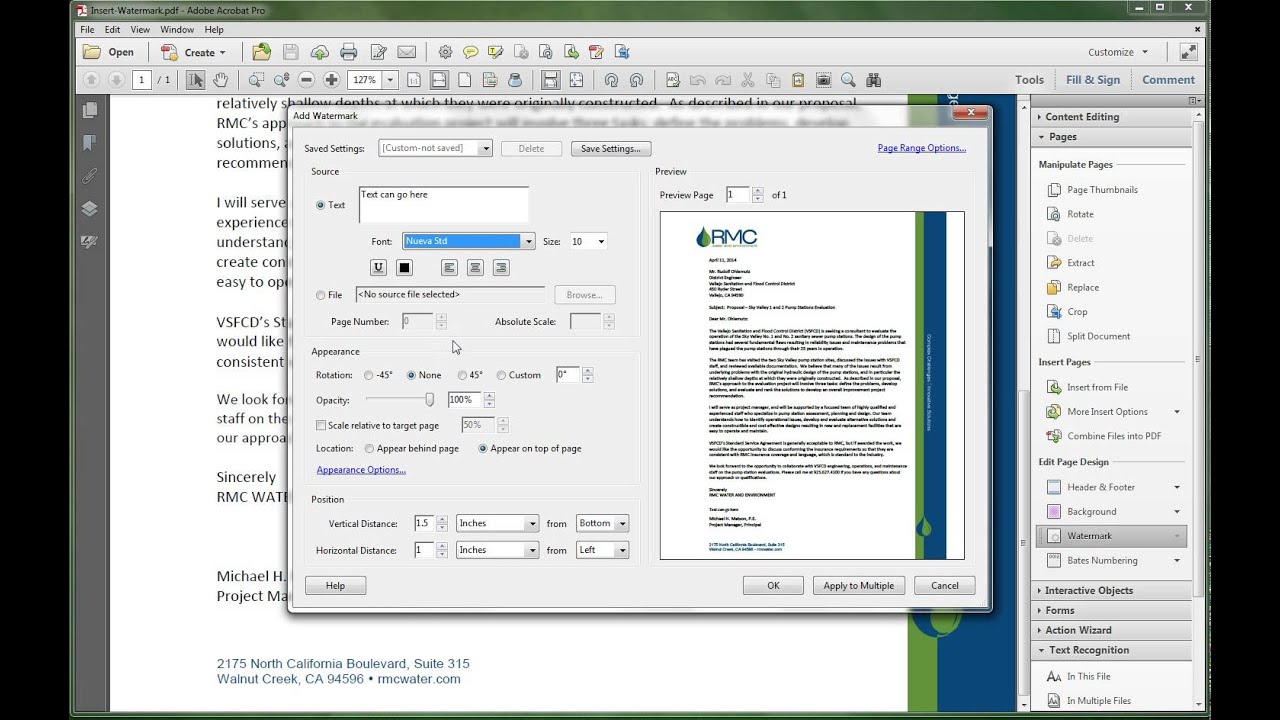Click the Zoom In plus button
1280x720 pixels.
[332, 80]
